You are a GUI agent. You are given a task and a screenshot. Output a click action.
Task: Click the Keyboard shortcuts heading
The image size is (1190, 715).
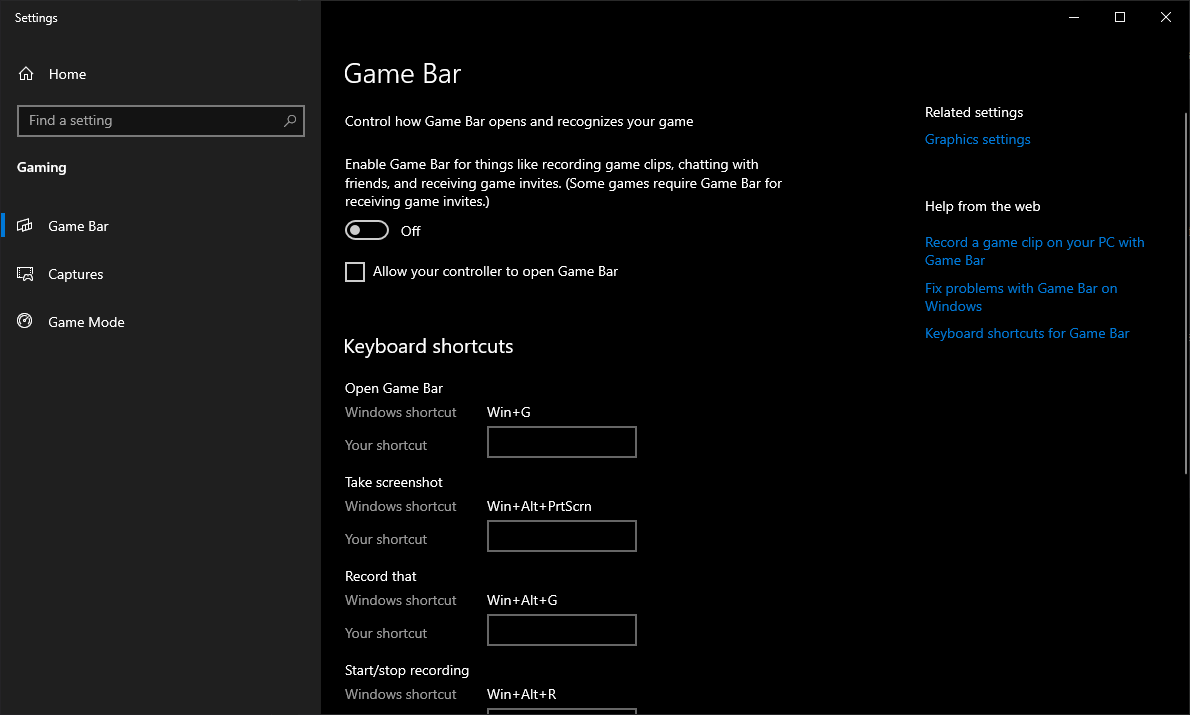click(x=428, y=346)
